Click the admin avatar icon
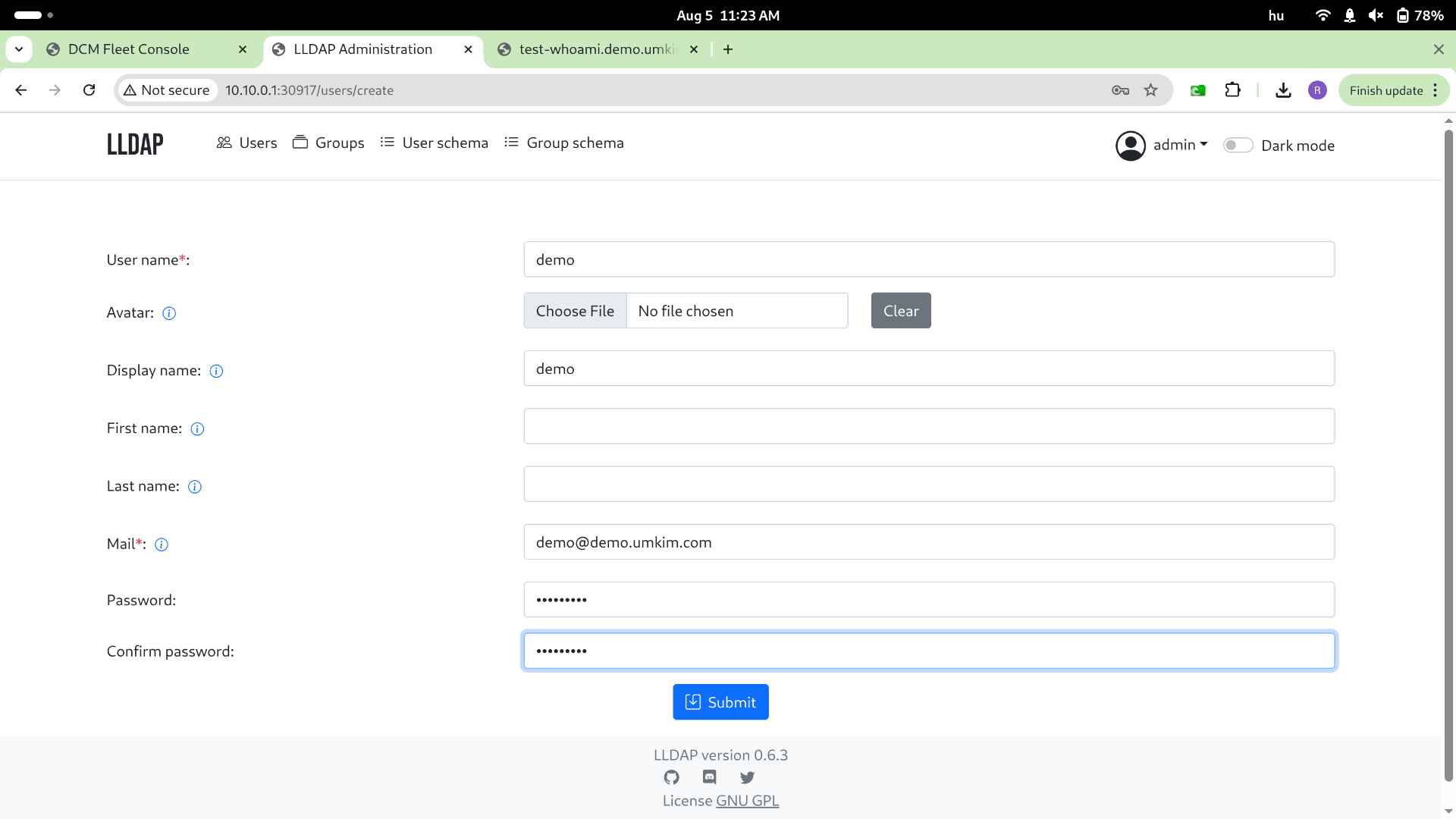This screenshot has width=1456, height=819. click(1130, 146)
